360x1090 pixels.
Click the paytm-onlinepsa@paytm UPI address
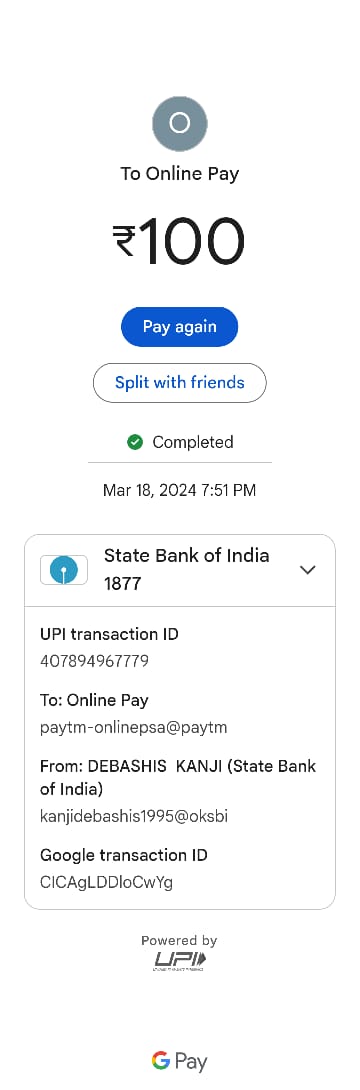133,728
